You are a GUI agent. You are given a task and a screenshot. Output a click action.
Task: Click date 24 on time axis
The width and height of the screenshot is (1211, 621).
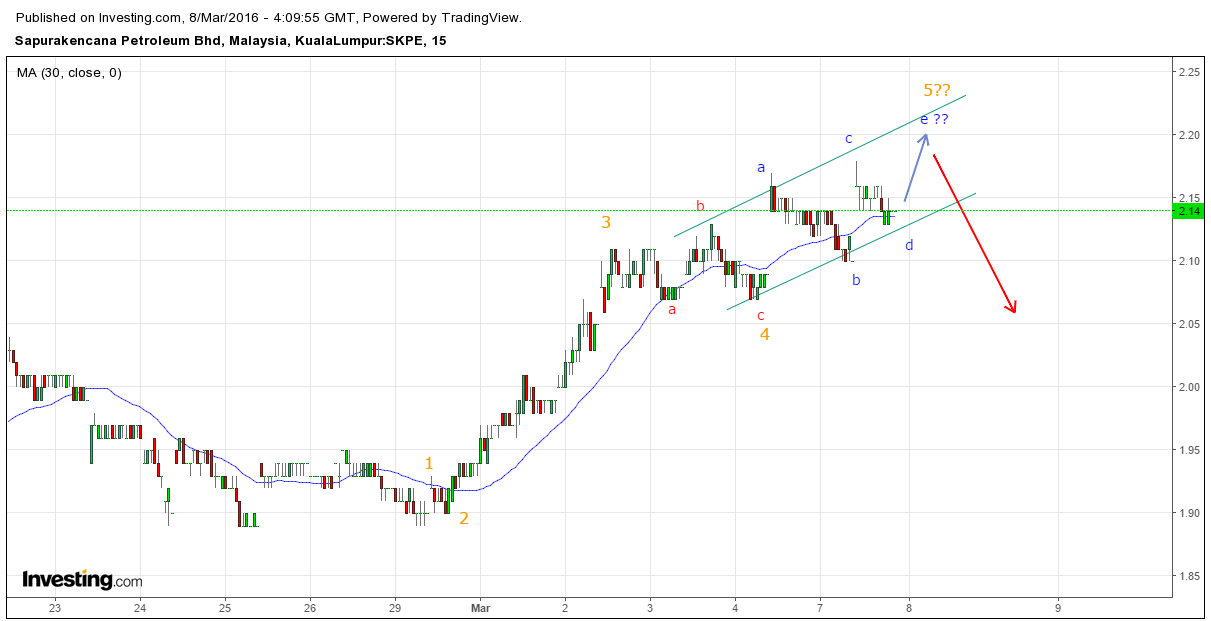[x=140, y=608]
